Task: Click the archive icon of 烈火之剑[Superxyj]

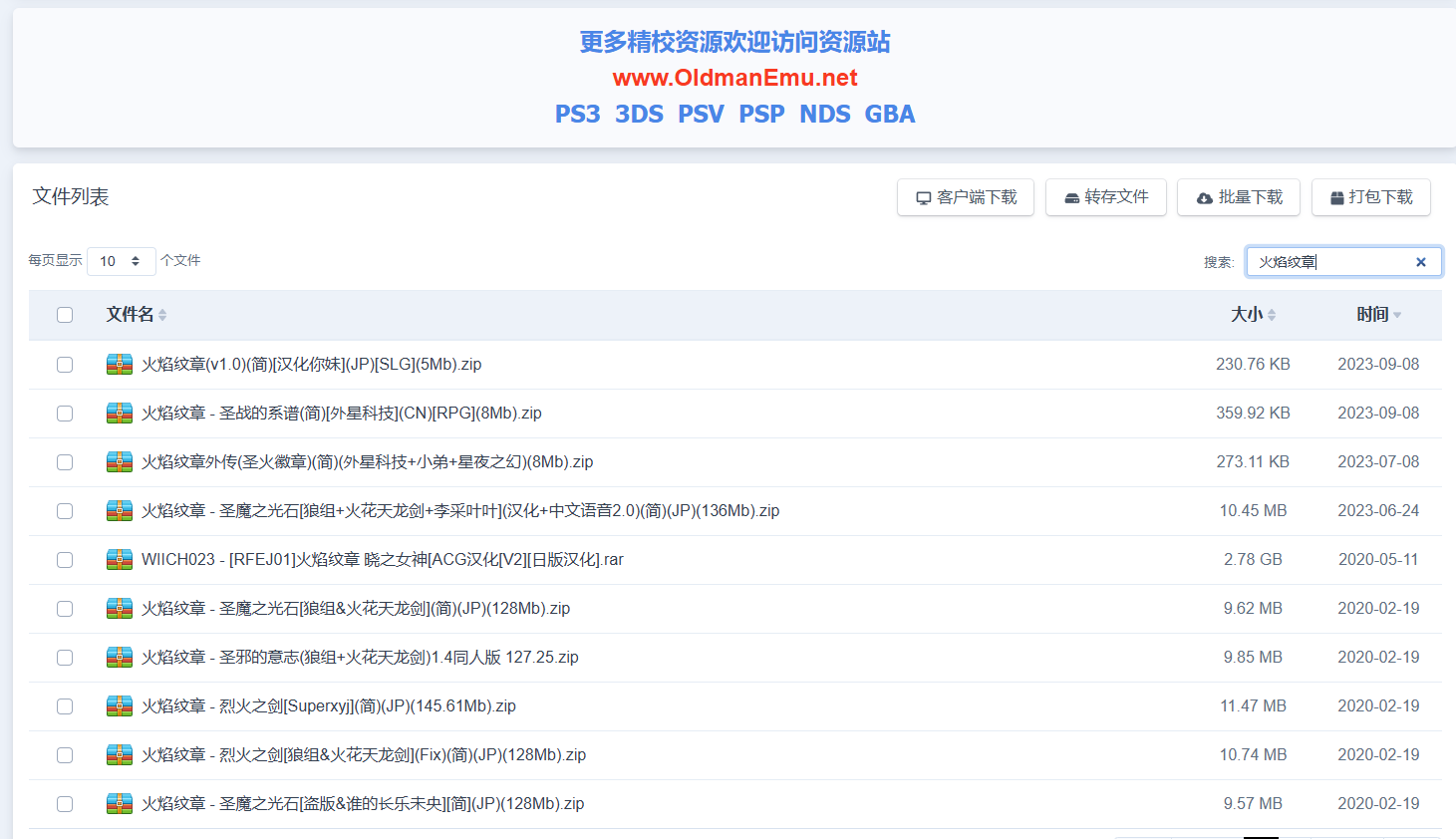Action: 120,706
